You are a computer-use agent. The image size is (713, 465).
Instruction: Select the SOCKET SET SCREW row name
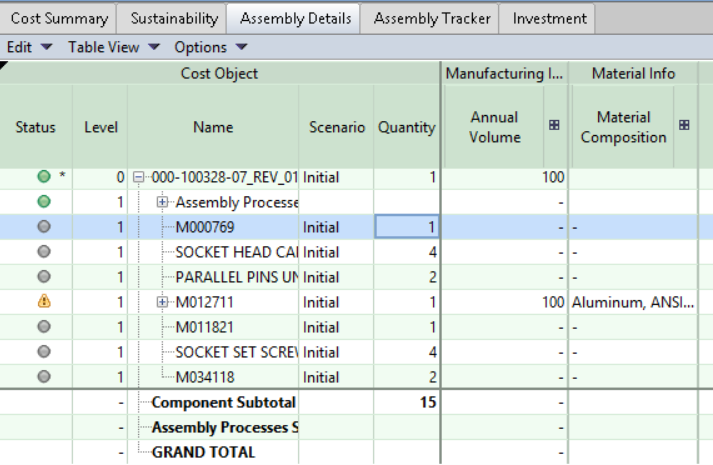(236, 352)
